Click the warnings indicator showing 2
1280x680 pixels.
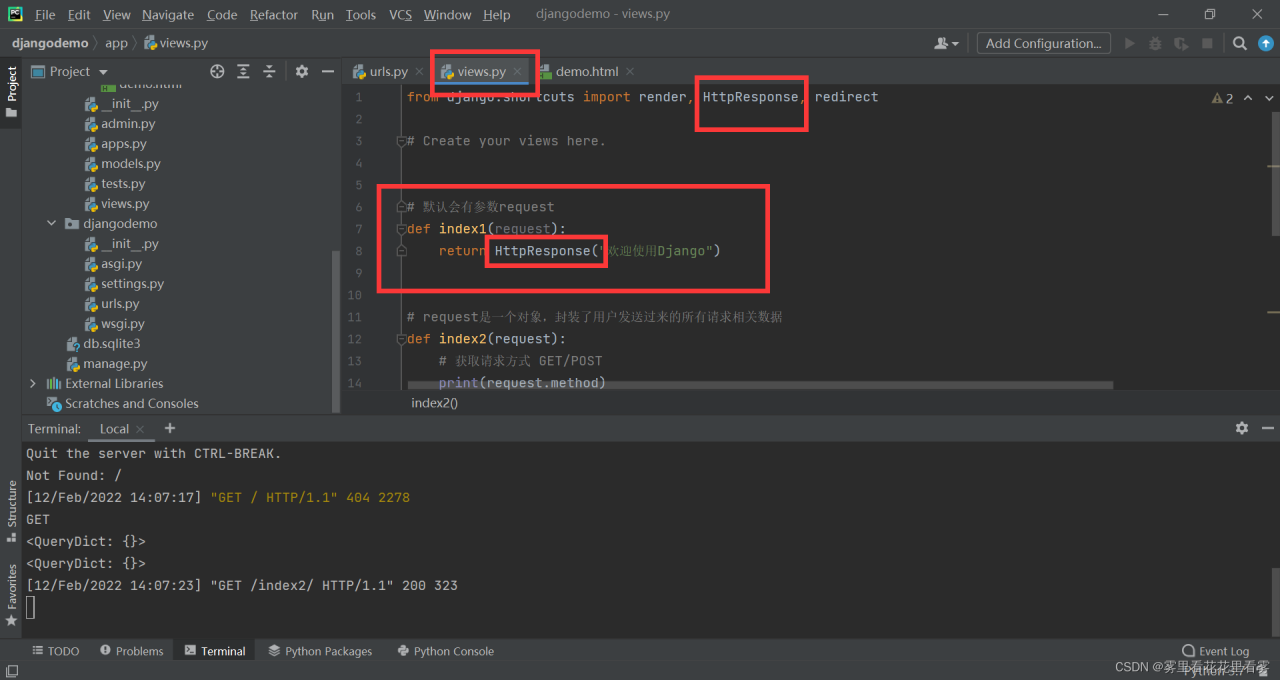pyautogui.click(x=1222, y=98)
